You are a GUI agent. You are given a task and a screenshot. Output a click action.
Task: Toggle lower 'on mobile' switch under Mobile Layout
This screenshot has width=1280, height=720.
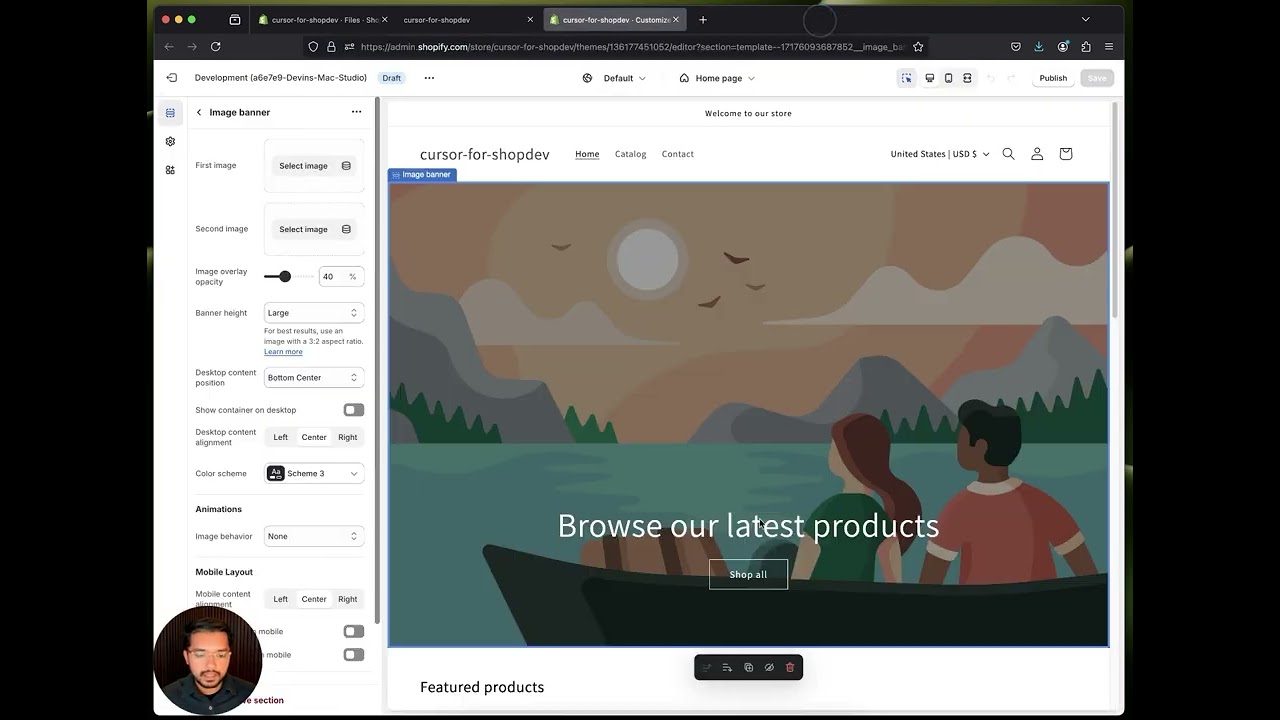click(x=353, y=654)
